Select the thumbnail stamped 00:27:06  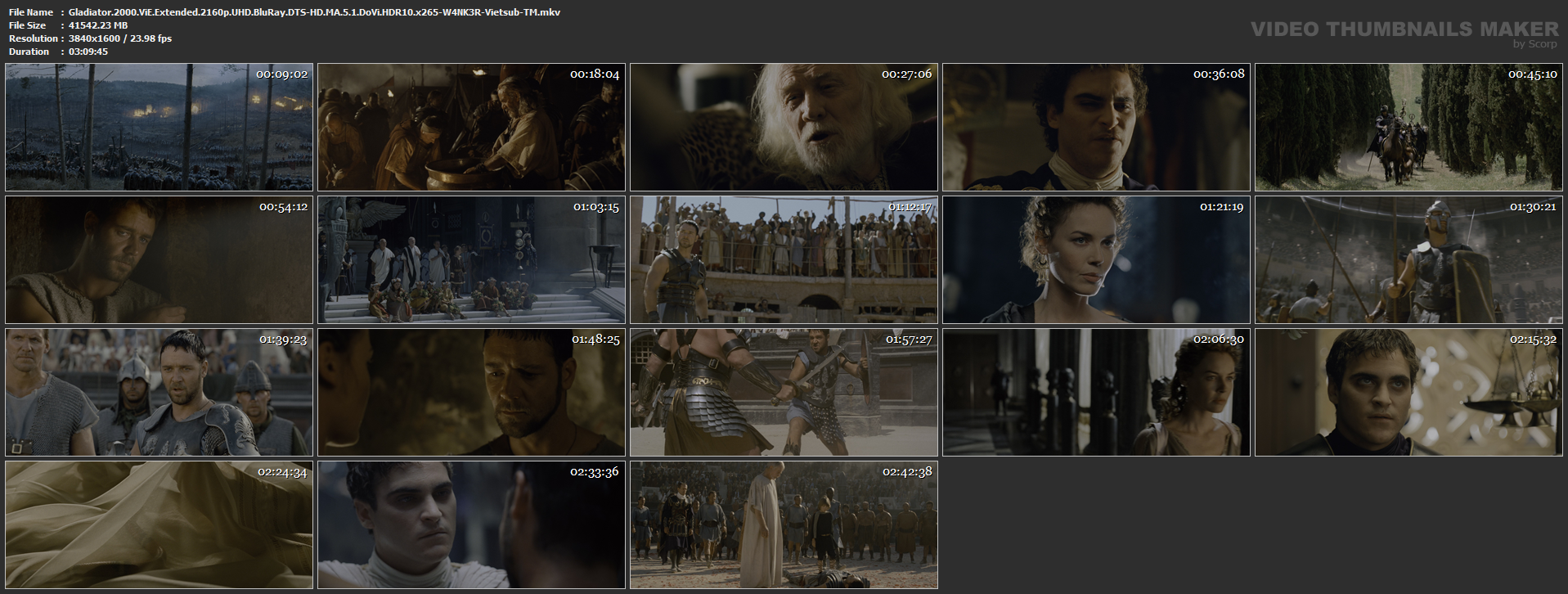(784, 127)
